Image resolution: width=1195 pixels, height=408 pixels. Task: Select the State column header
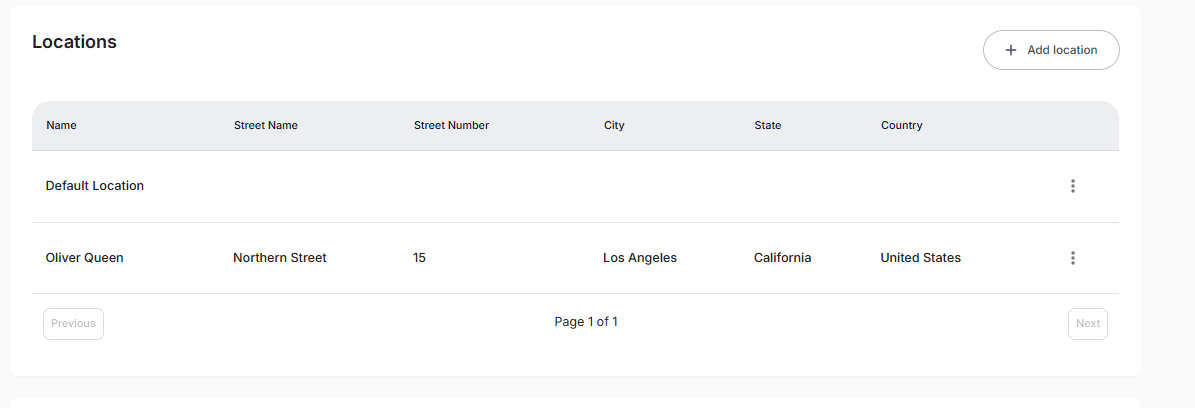[767, 126]
